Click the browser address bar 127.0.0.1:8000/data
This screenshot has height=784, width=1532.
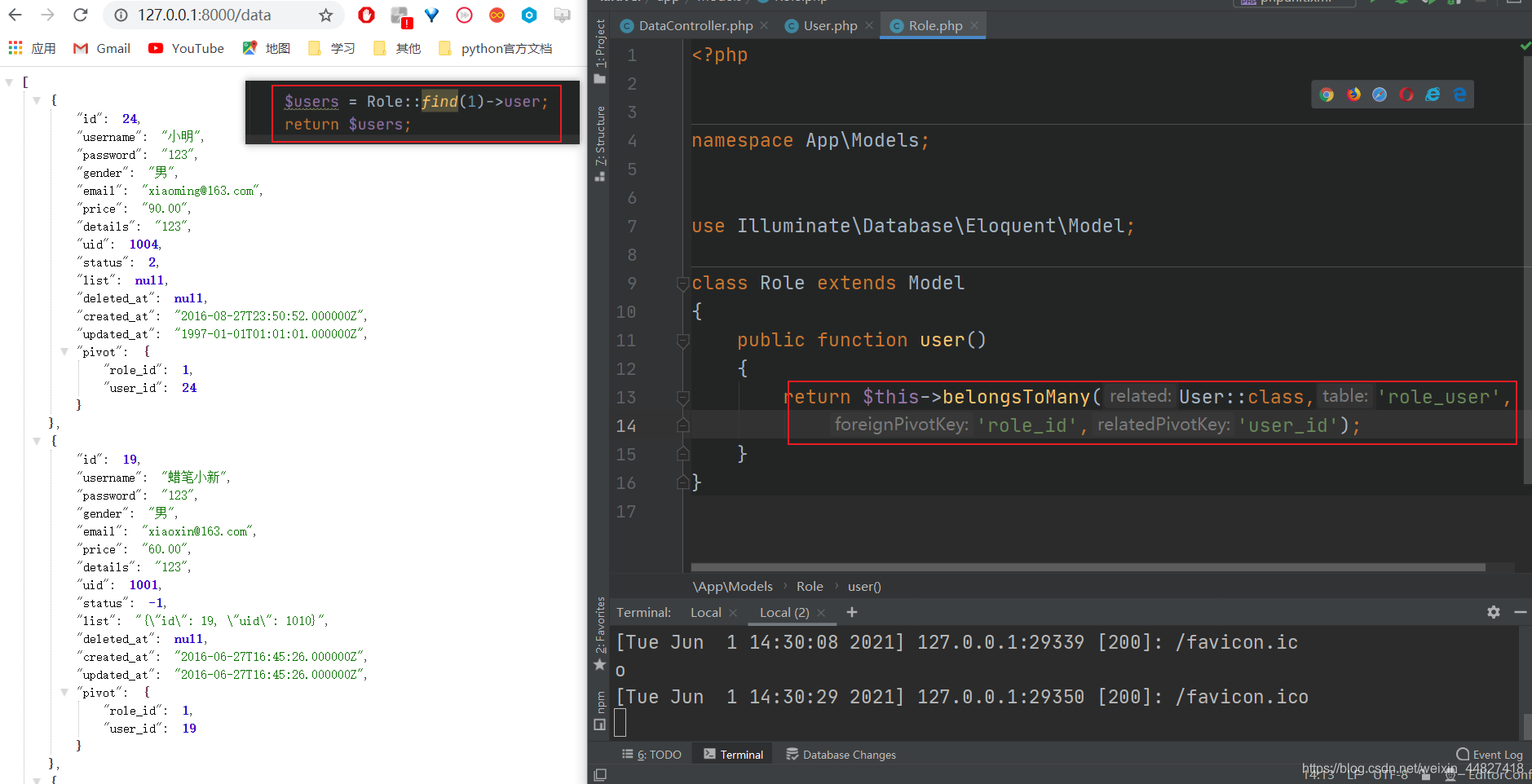204,15
